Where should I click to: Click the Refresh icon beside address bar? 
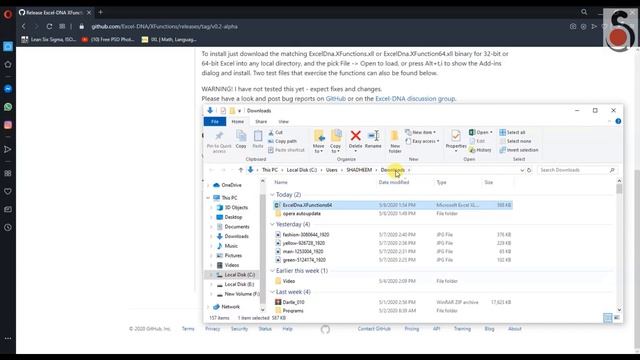coord(529,170)
